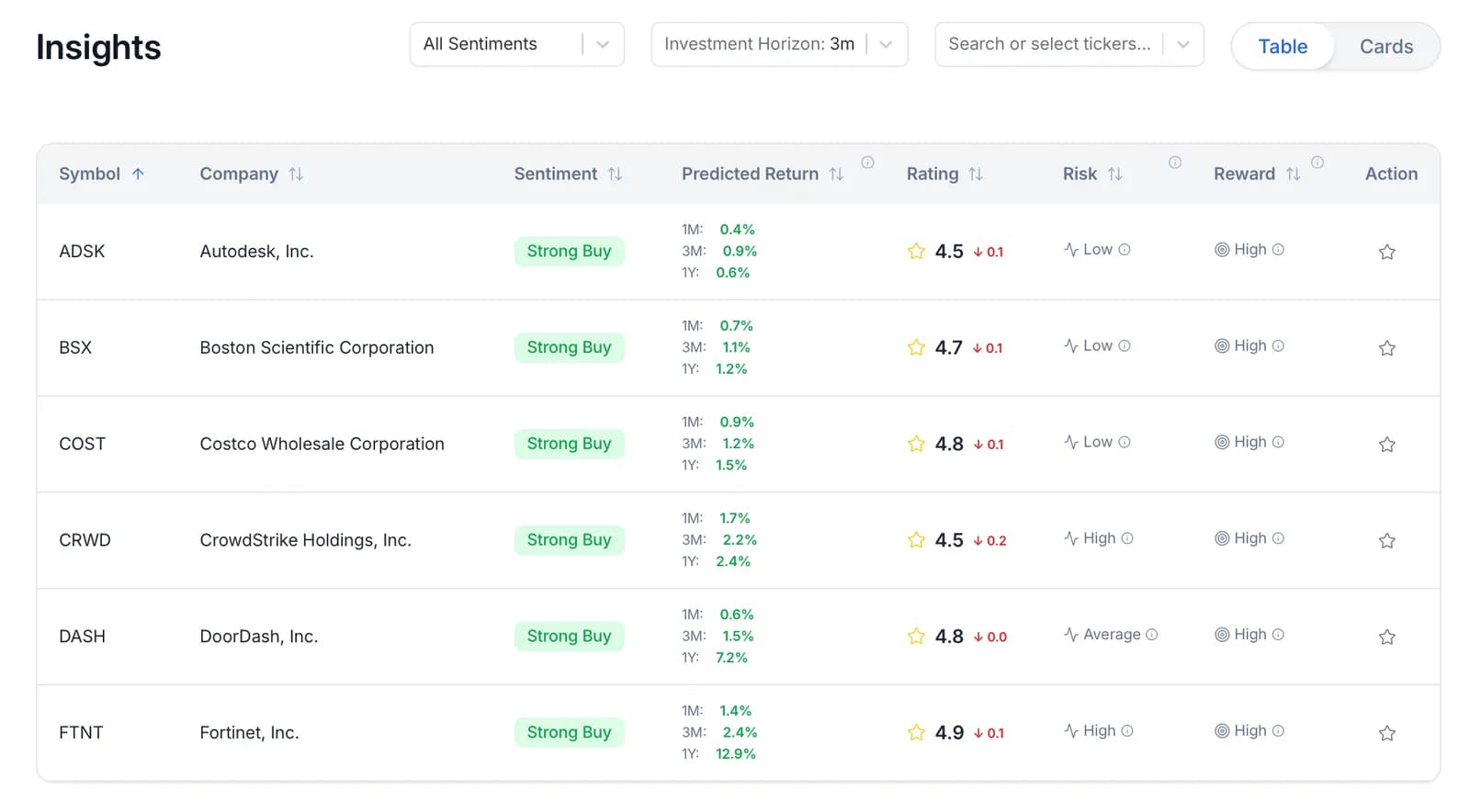Show BSX High reward info icon
Viewport: 1470px width, 812px height.
pos(1278,346)
